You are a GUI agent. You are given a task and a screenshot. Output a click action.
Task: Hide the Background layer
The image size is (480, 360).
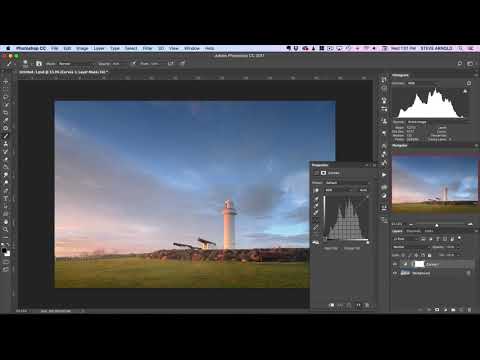tap(395, 273)
